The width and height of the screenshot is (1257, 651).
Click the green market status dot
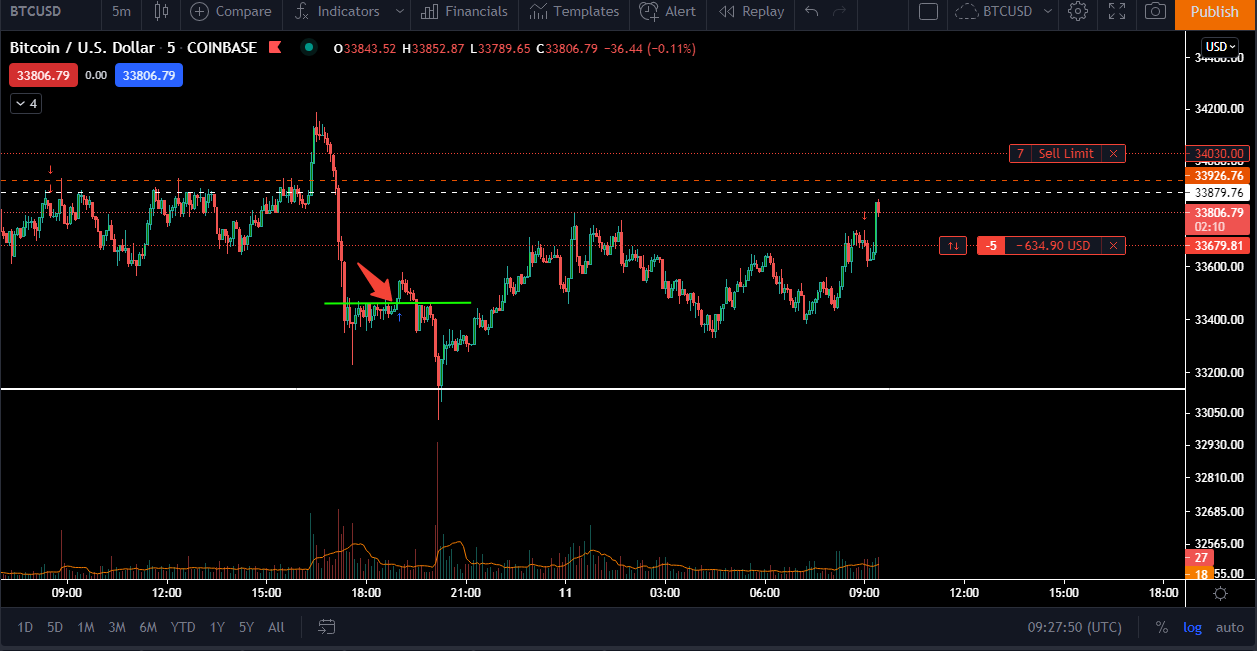(309, 48)
